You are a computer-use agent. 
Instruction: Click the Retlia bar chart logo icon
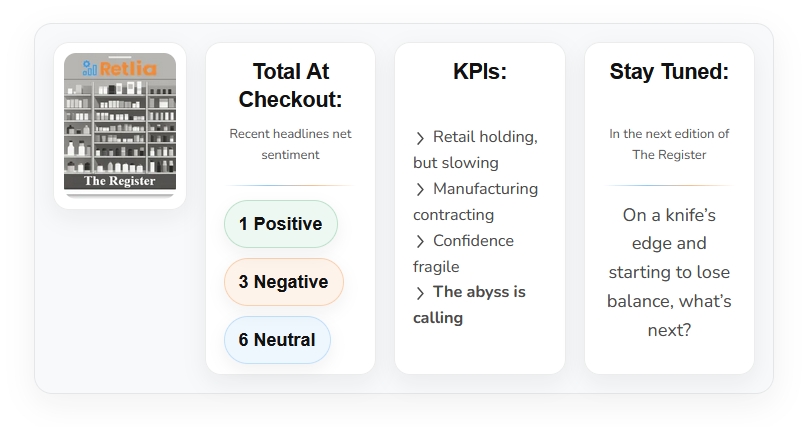click(x=89, y=68)
